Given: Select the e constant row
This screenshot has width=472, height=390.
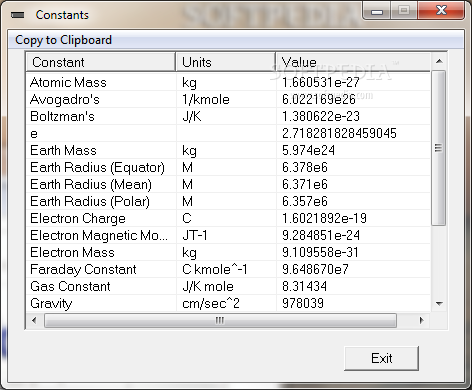Looking at the screenshot, I should [x=228, y=133].
